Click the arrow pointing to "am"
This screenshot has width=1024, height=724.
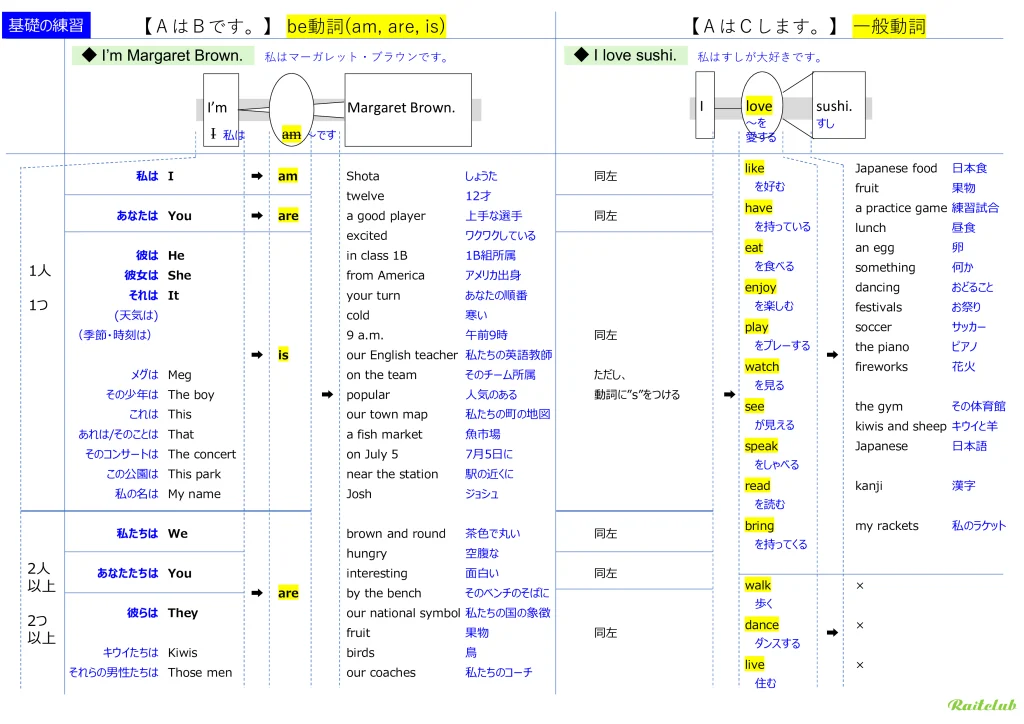(x=256, y=176)
